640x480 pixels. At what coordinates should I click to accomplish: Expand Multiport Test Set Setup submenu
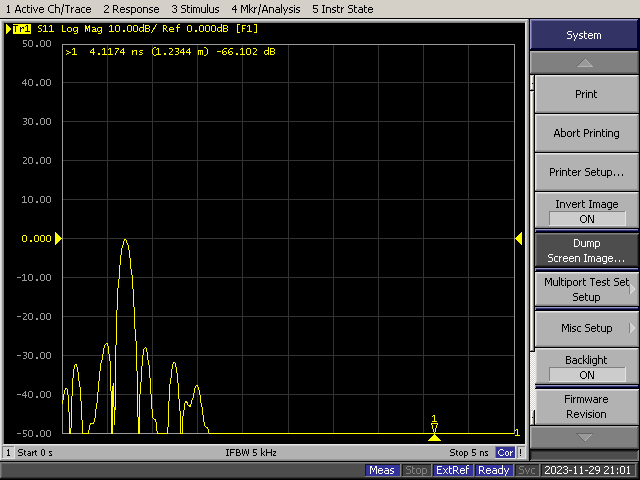pos(586,289)
